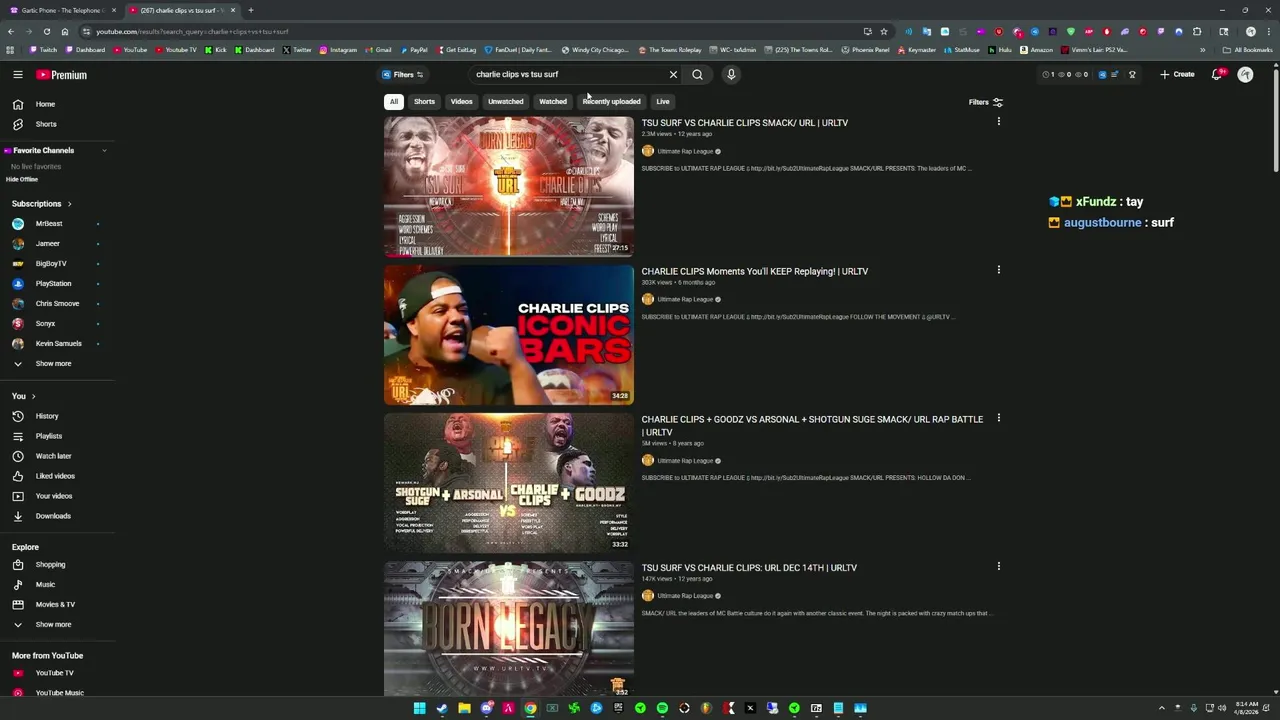Select the Shorts filter chip
Image resolution: width=1280 pixels, height=720 pixels.
(424, 101)
